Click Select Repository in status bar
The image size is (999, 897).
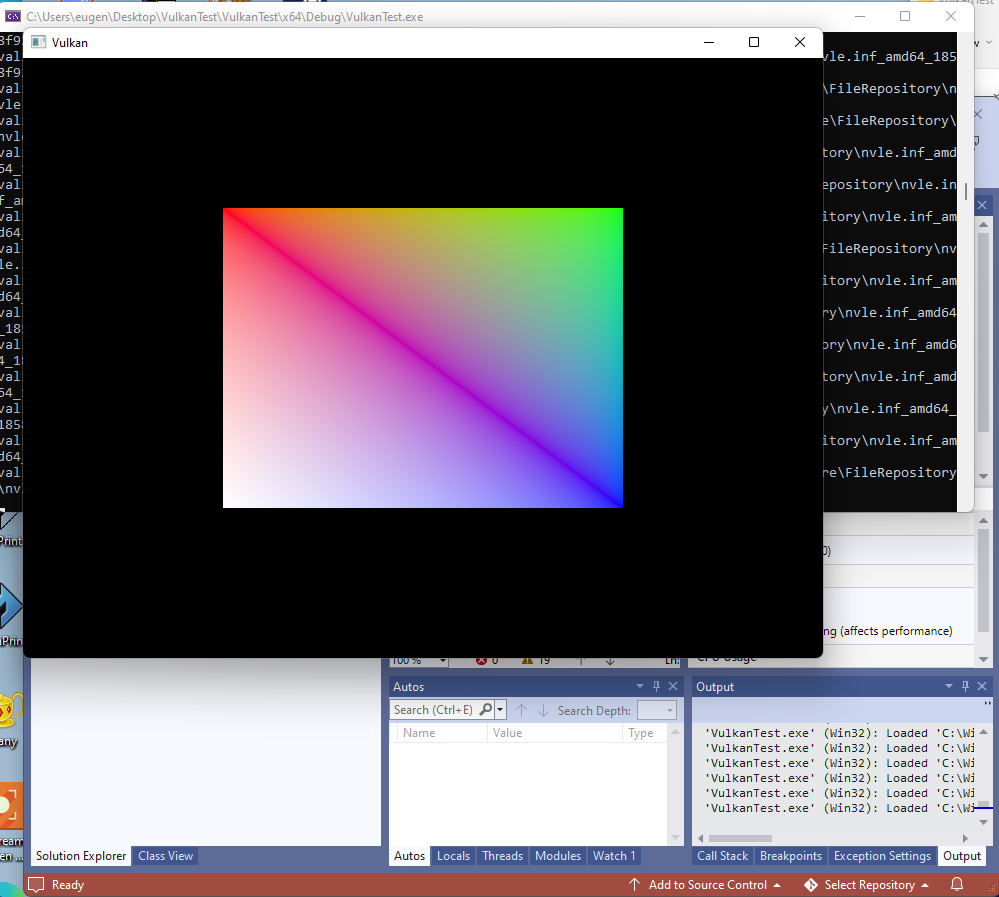868,885
